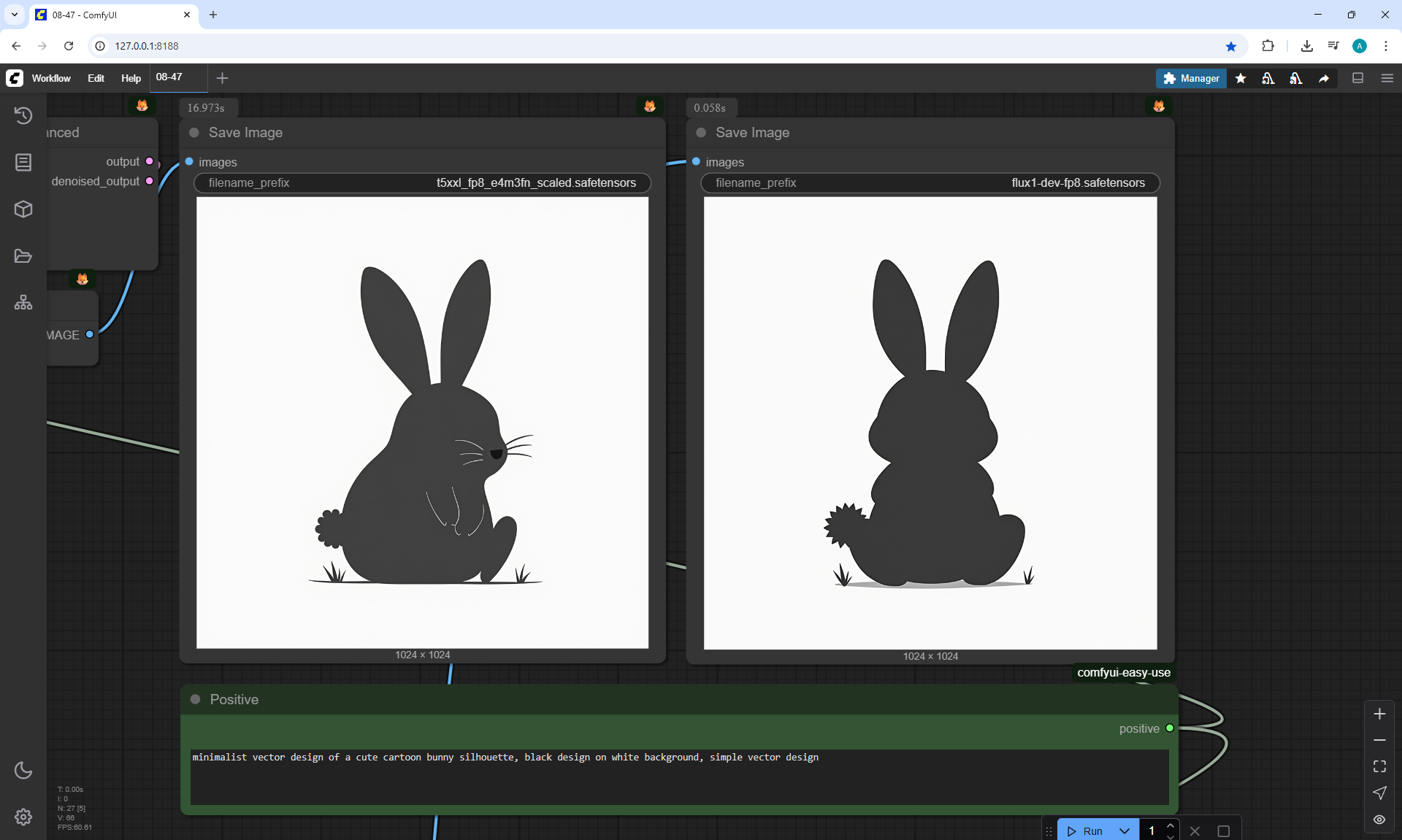The image size is (1402, 840).
Task: Expand the Run button dropdown arrow
Action: coord(1125,831)
